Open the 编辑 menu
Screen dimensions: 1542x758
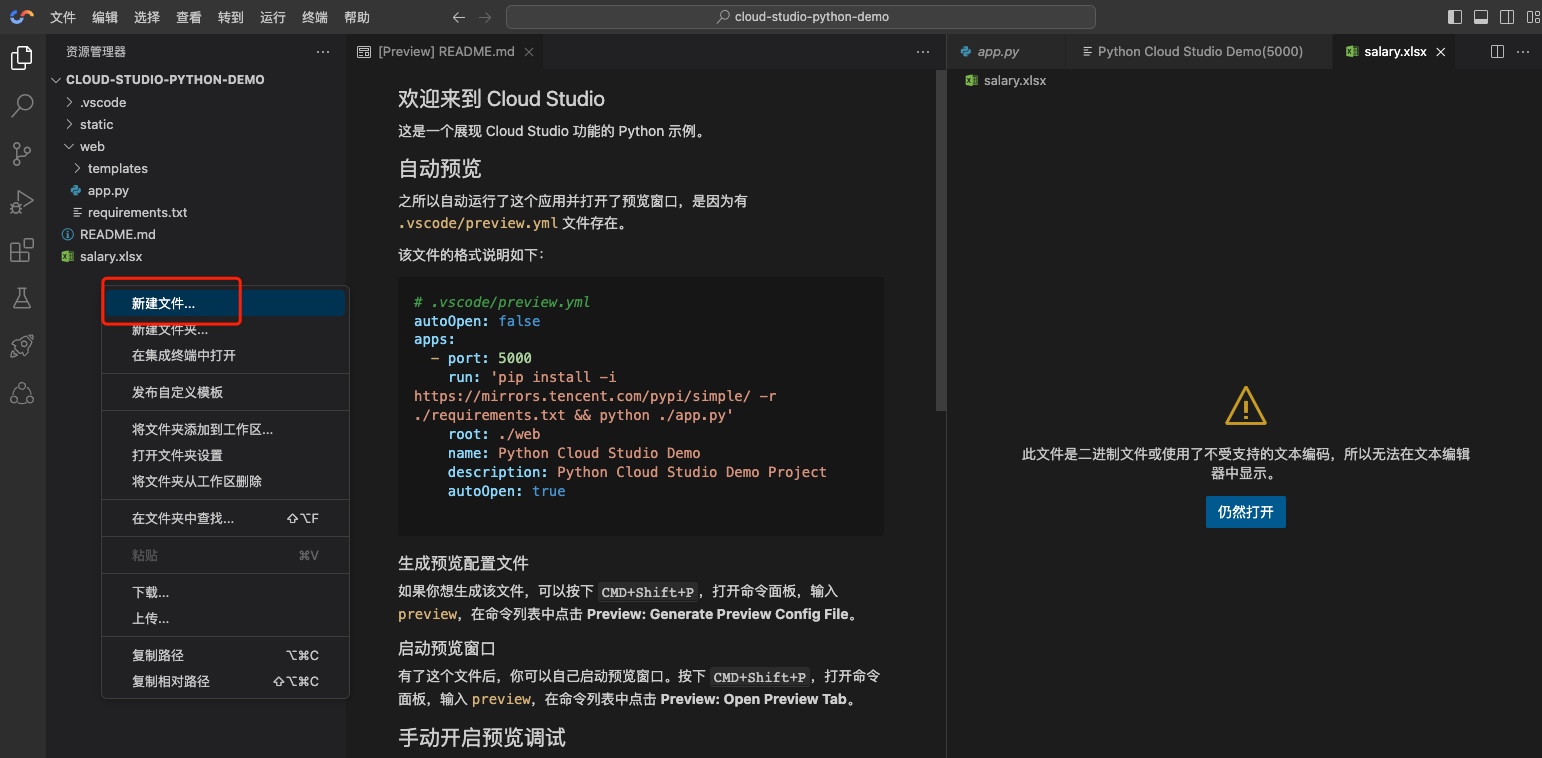click(x=104, y=17)
